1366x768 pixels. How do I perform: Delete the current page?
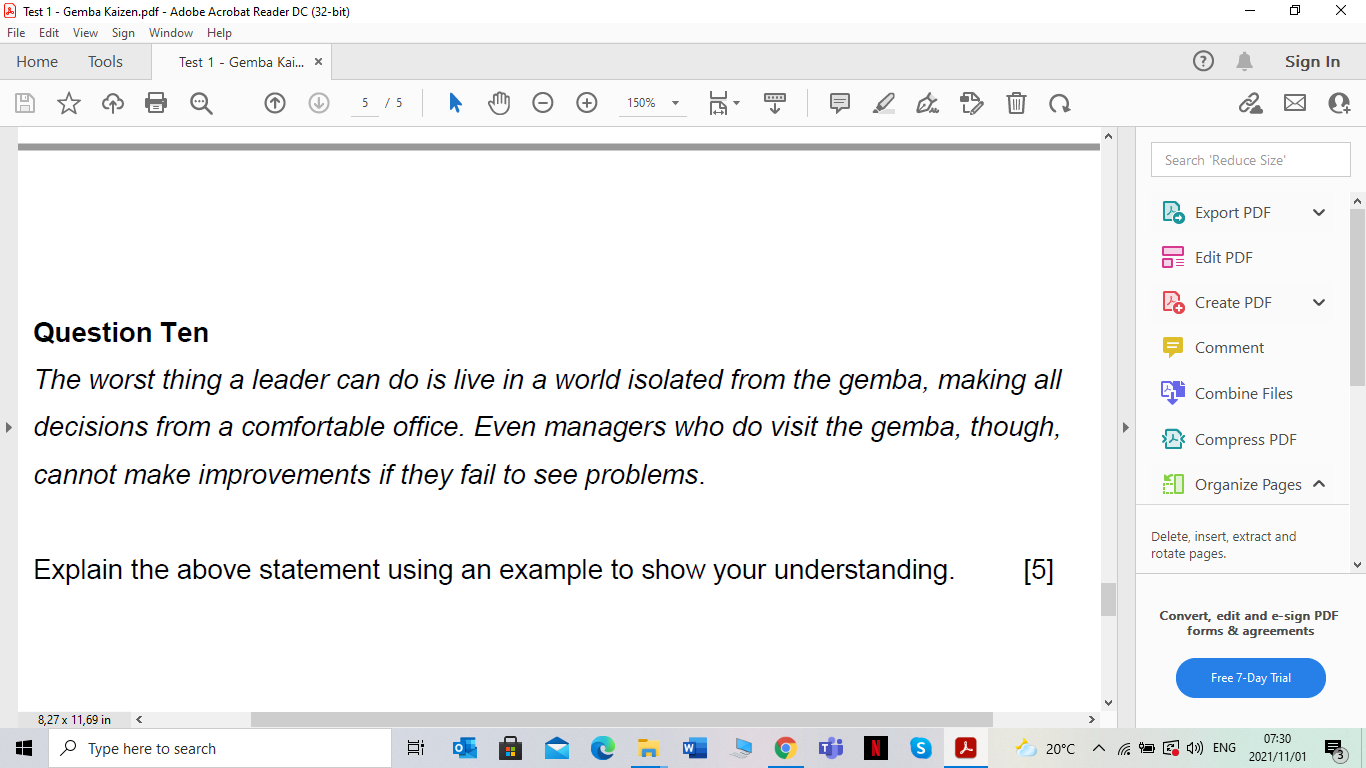(1016, 103)
